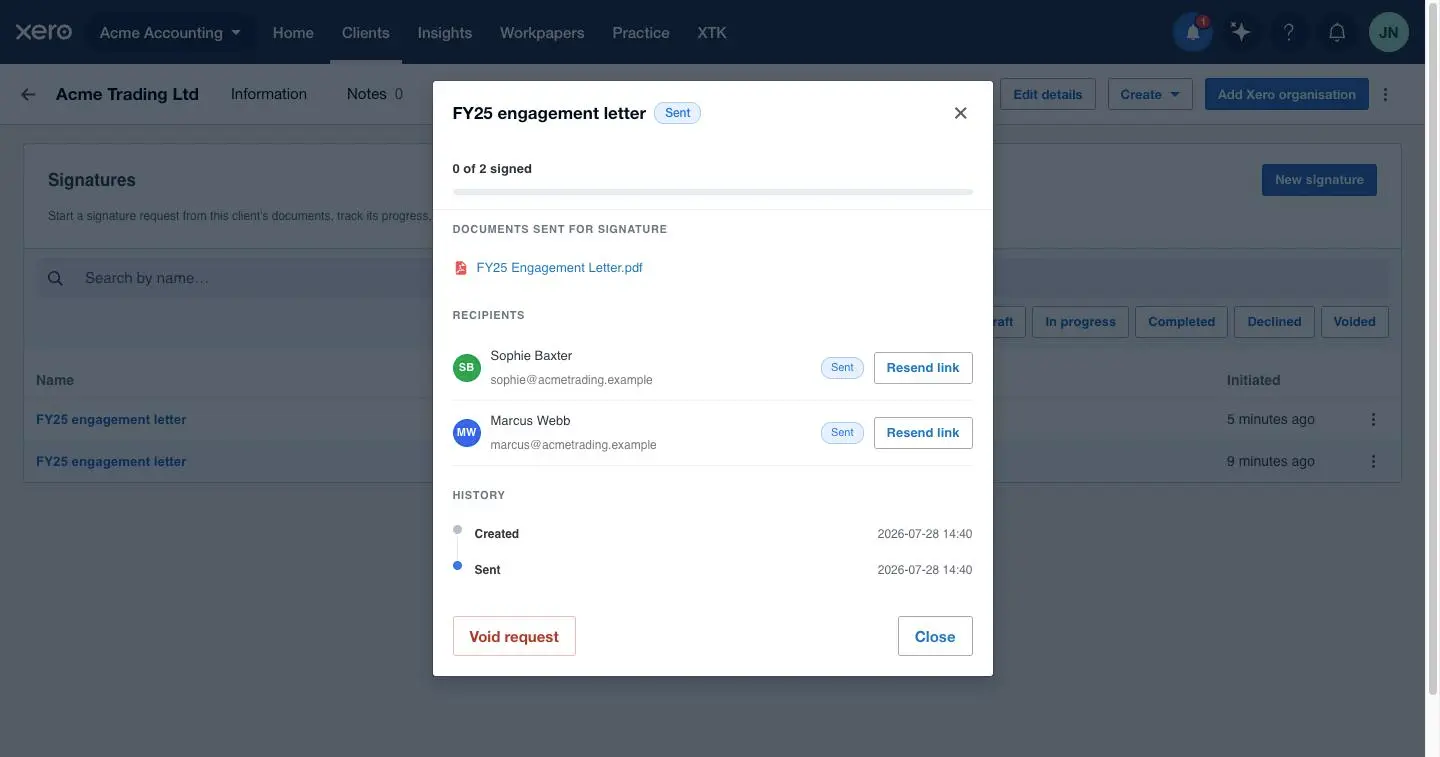Open the Create dropdown button
Viewport: 1440px width, 757px height.
pyautogui.click(x=1150, y=94)
